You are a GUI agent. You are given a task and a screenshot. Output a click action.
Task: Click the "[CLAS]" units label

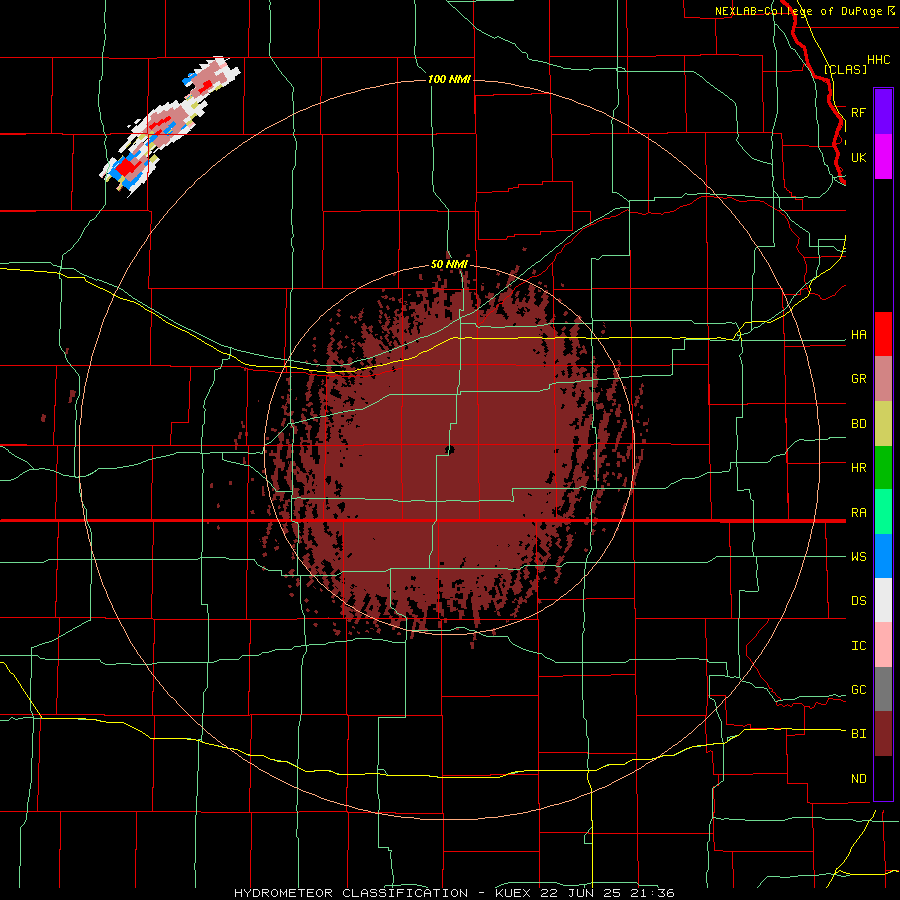coord(845,69)
